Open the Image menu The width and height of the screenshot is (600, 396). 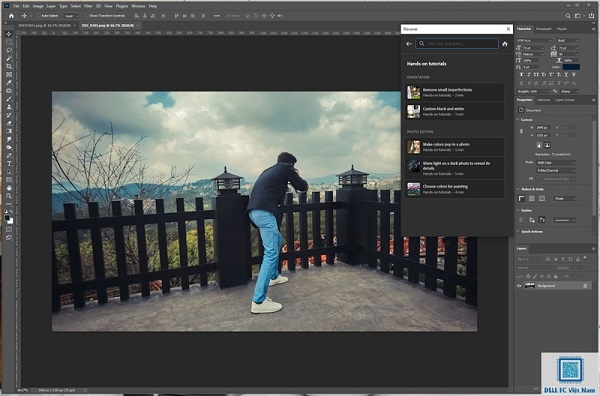[38, 6]
